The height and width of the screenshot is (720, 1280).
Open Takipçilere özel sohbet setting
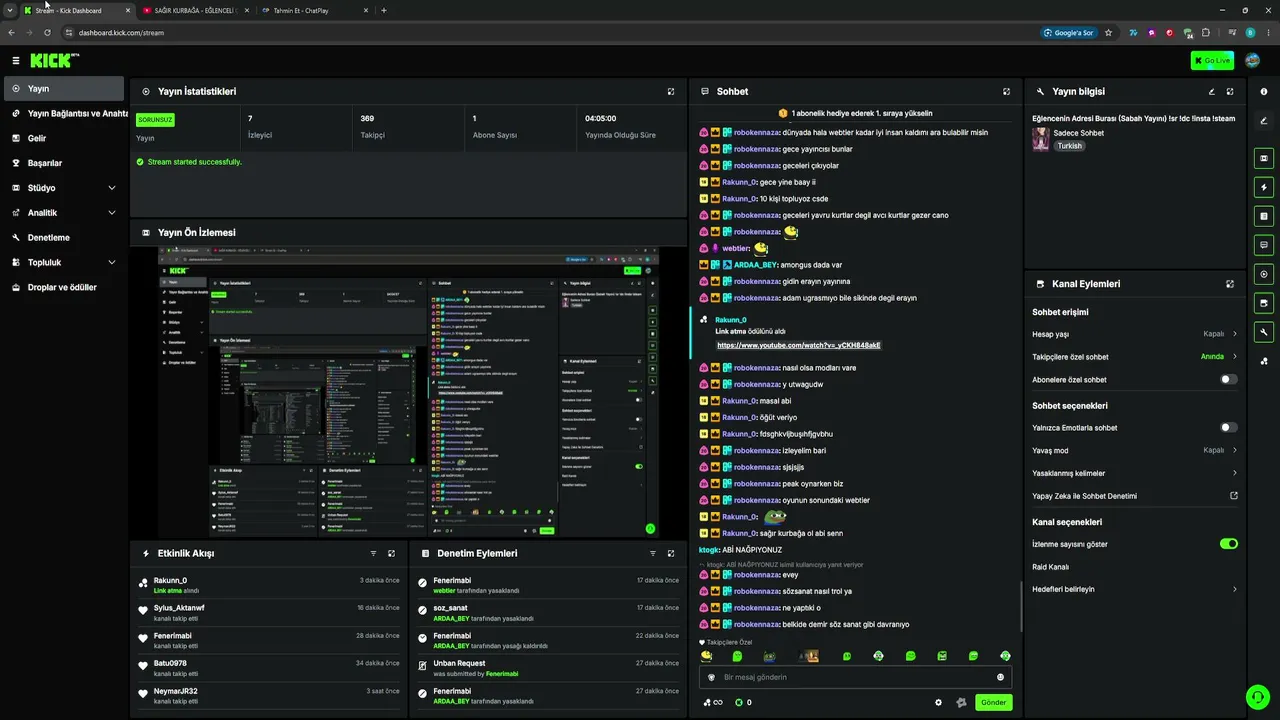pyautogui.click(x=1135, y=357)
